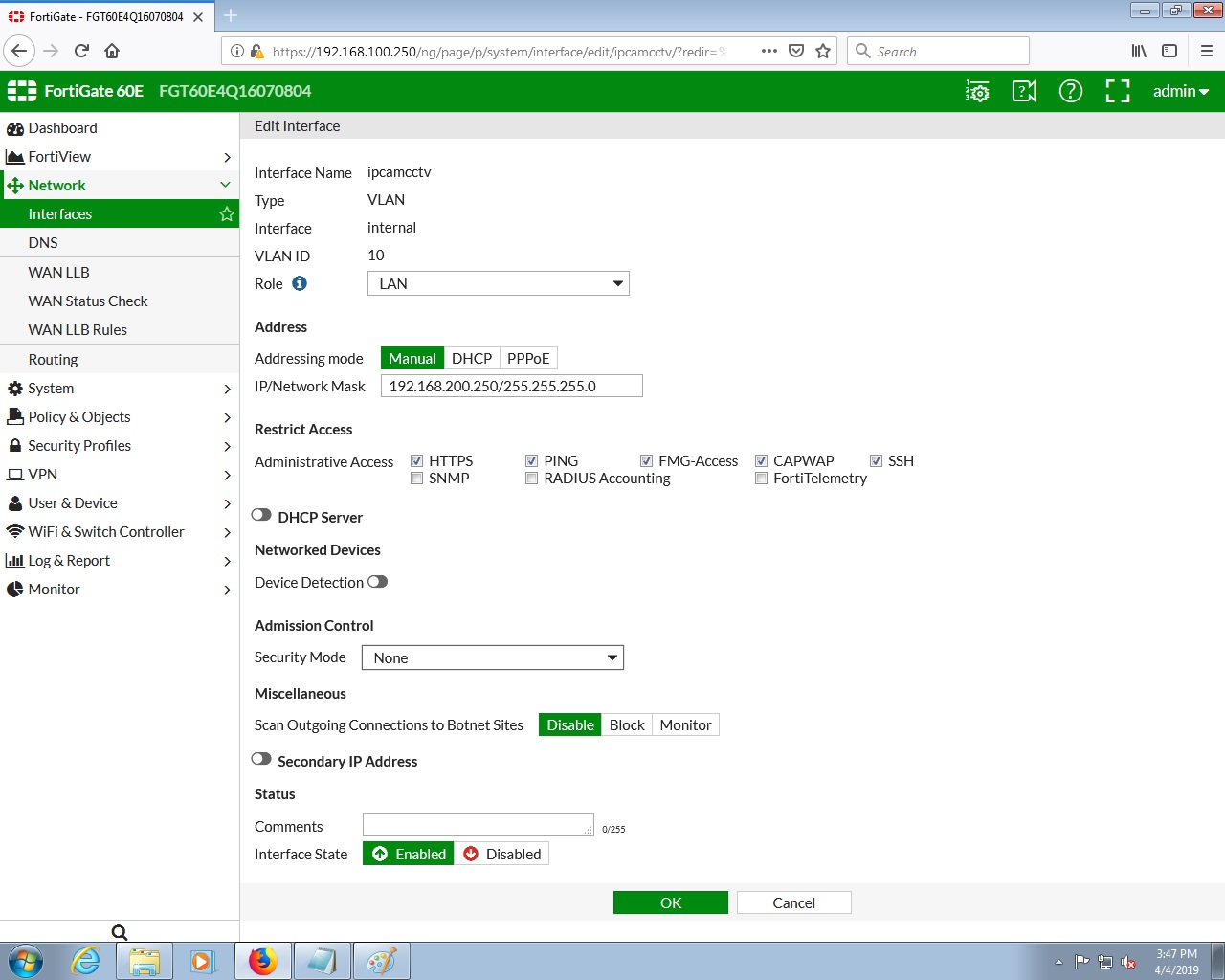Open the help question mark icon
Screen dimensions: 1225x980
tap(1071, 91)
